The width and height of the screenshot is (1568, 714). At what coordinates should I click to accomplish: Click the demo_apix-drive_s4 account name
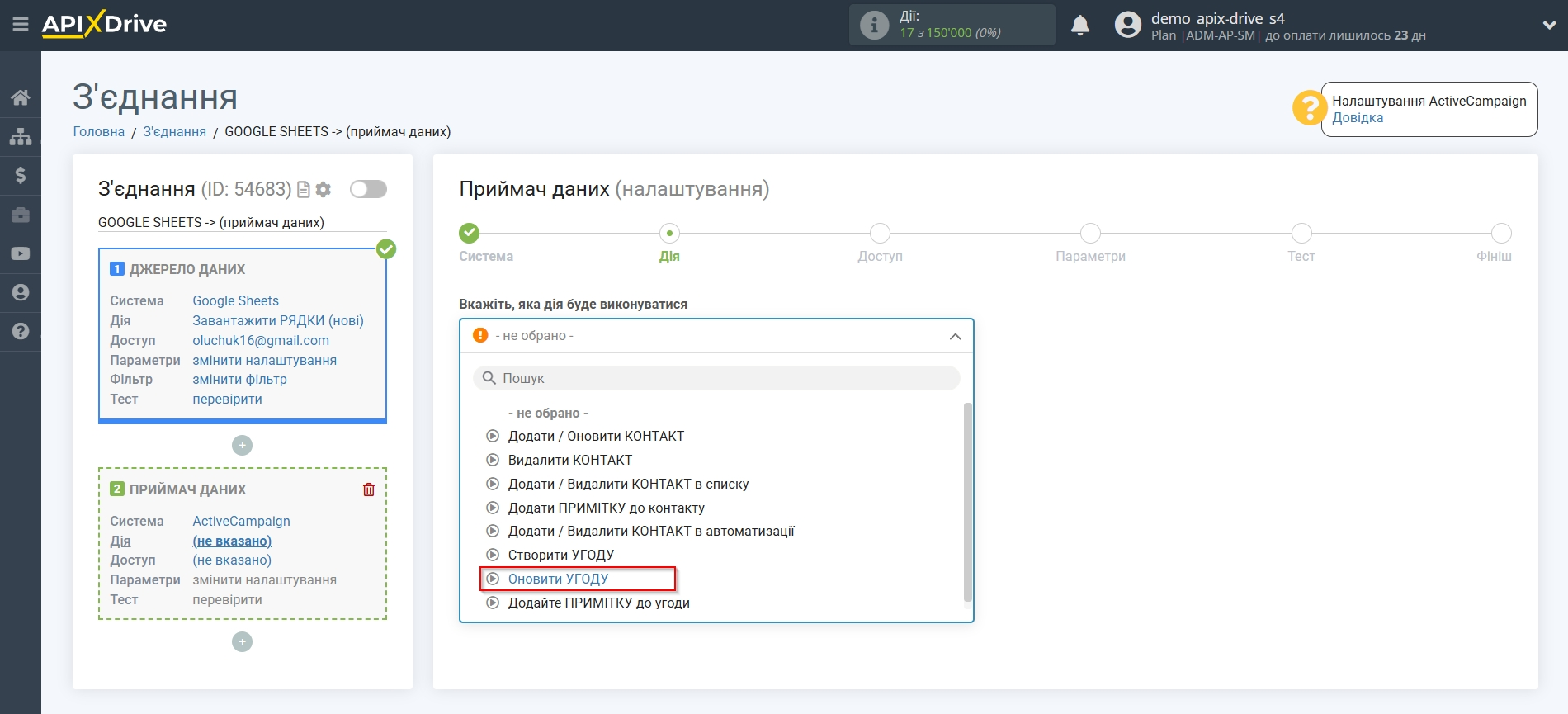(x=1217, y=18)
